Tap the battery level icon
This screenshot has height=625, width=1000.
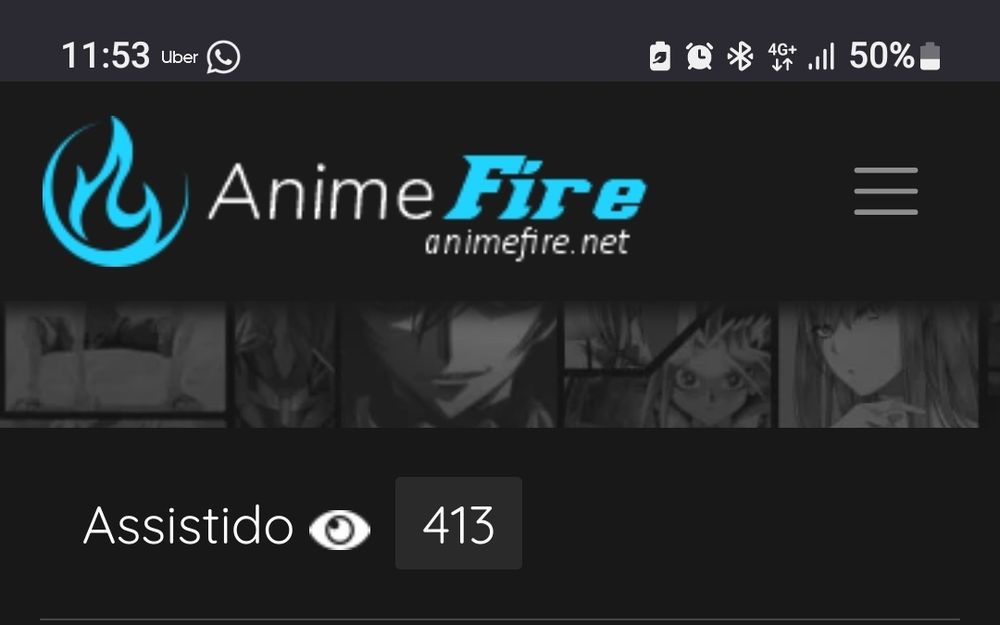coord(930,56)
